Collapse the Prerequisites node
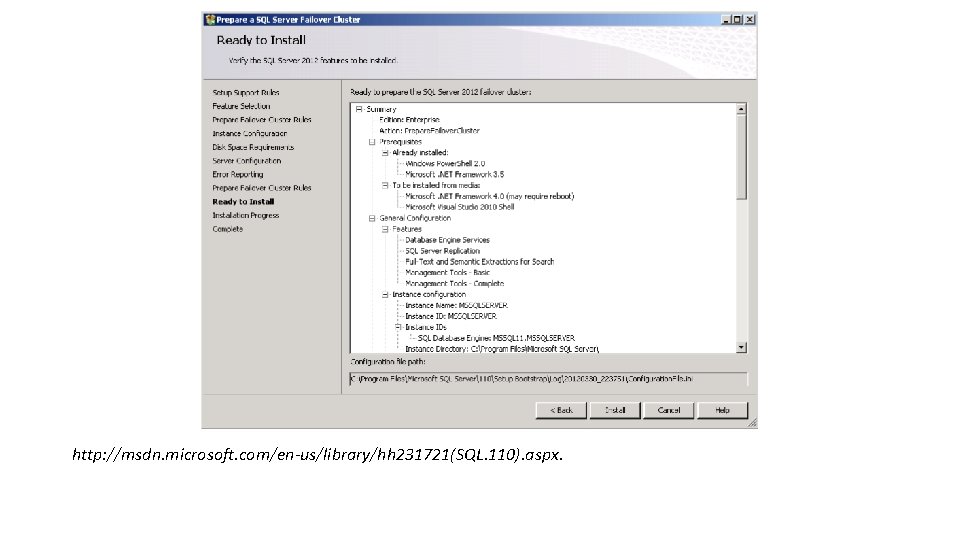 (372, 141)
